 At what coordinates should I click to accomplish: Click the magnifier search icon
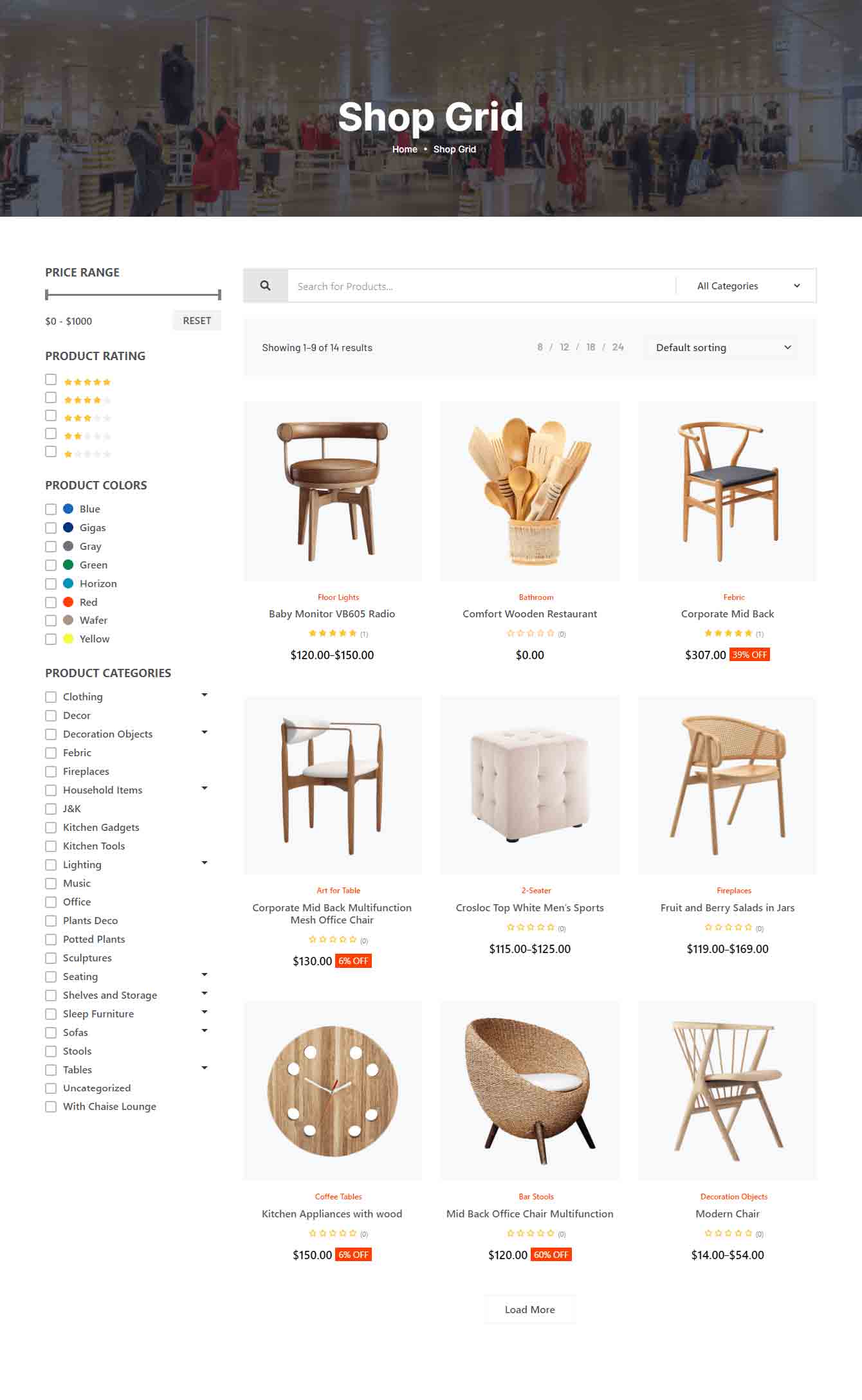pyautogui.click(x=265, y=286)
